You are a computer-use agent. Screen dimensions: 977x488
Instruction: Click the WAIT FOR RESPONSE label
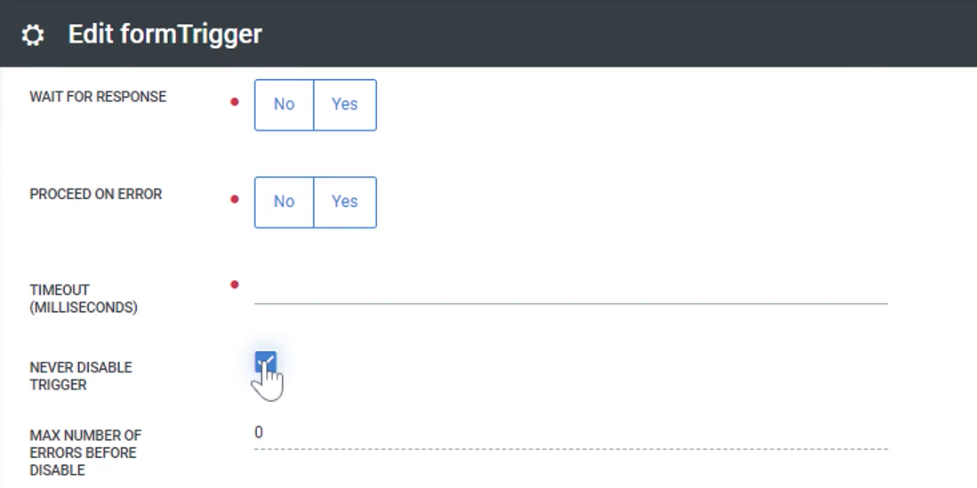98,97
